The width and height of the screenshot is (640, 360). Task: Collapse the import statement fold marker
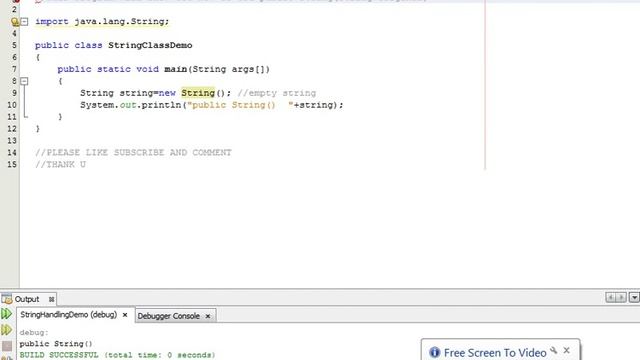tap(24, 22)
